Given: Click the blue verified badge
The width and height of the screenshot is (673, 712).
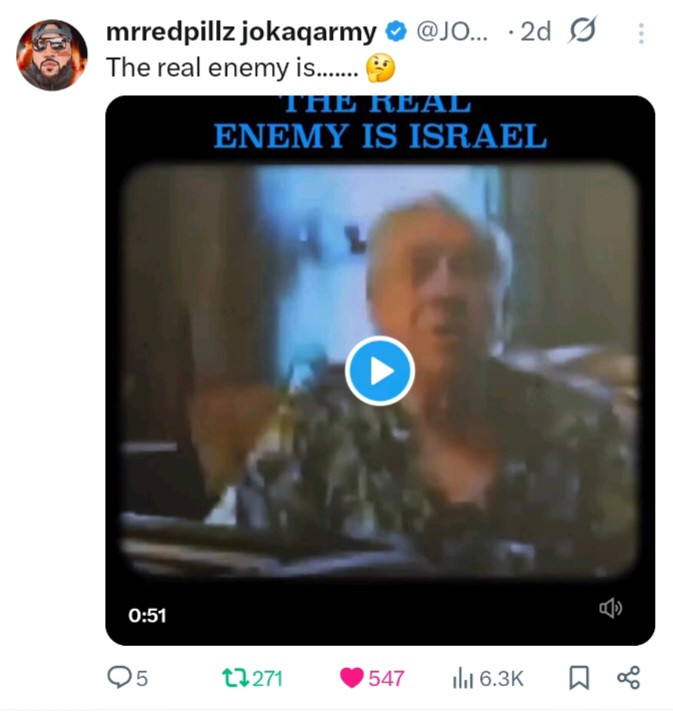Looking at the screenshot, I should [396, 32].
